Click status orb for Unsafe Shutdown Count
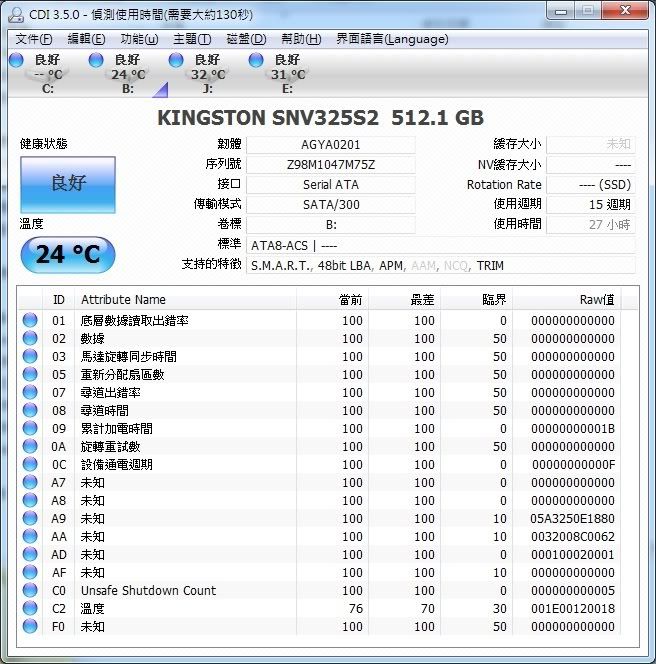Image resolution: width=656 pixels, height=664 pixels. [x=30, y=590]
